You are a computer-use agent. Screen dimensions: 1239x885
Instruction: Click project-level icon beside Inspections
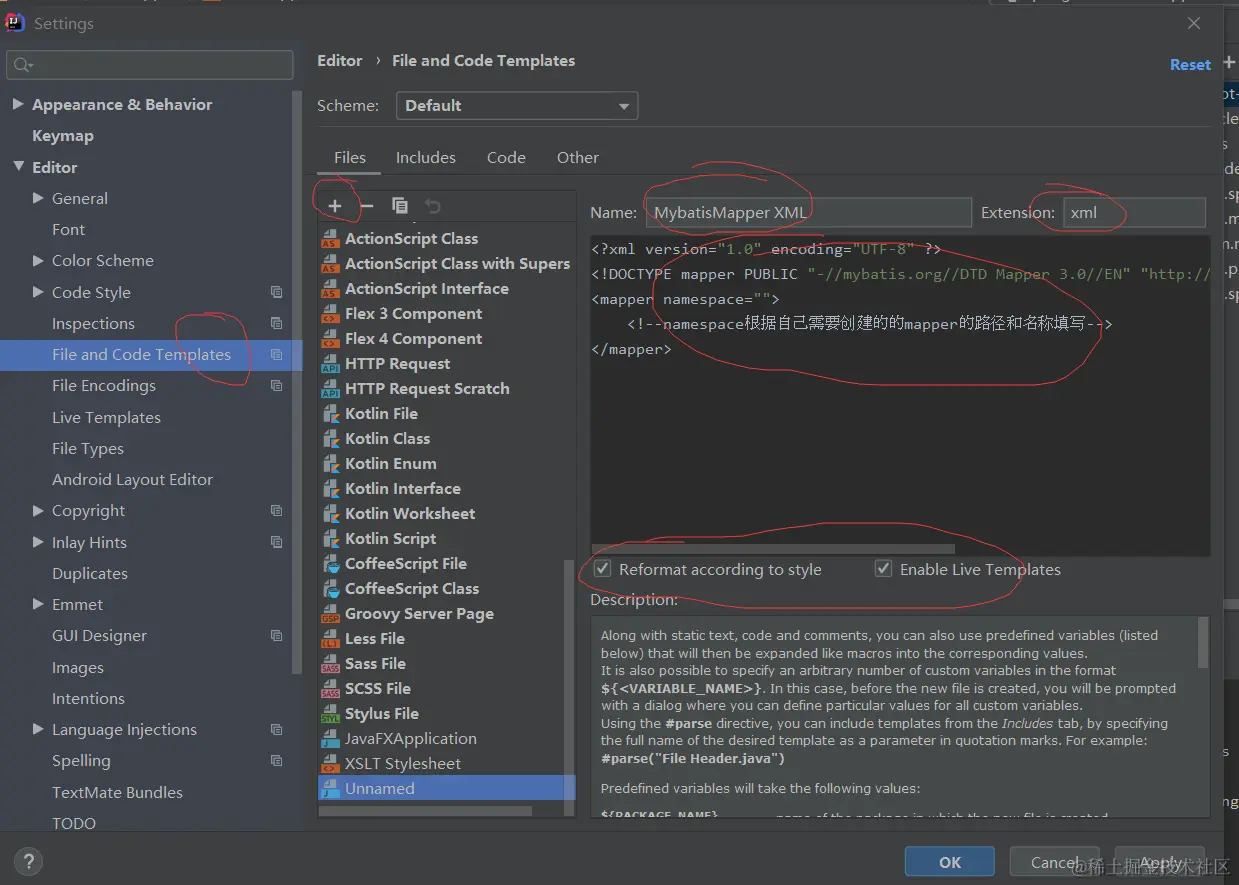tap(277, 324)
